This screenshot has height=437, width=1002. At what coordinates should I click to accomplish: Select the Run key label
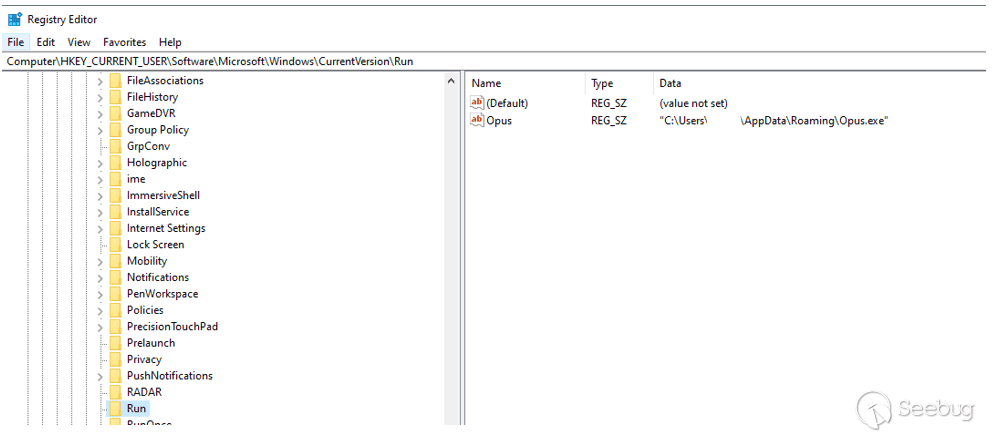tap(136, 408)
